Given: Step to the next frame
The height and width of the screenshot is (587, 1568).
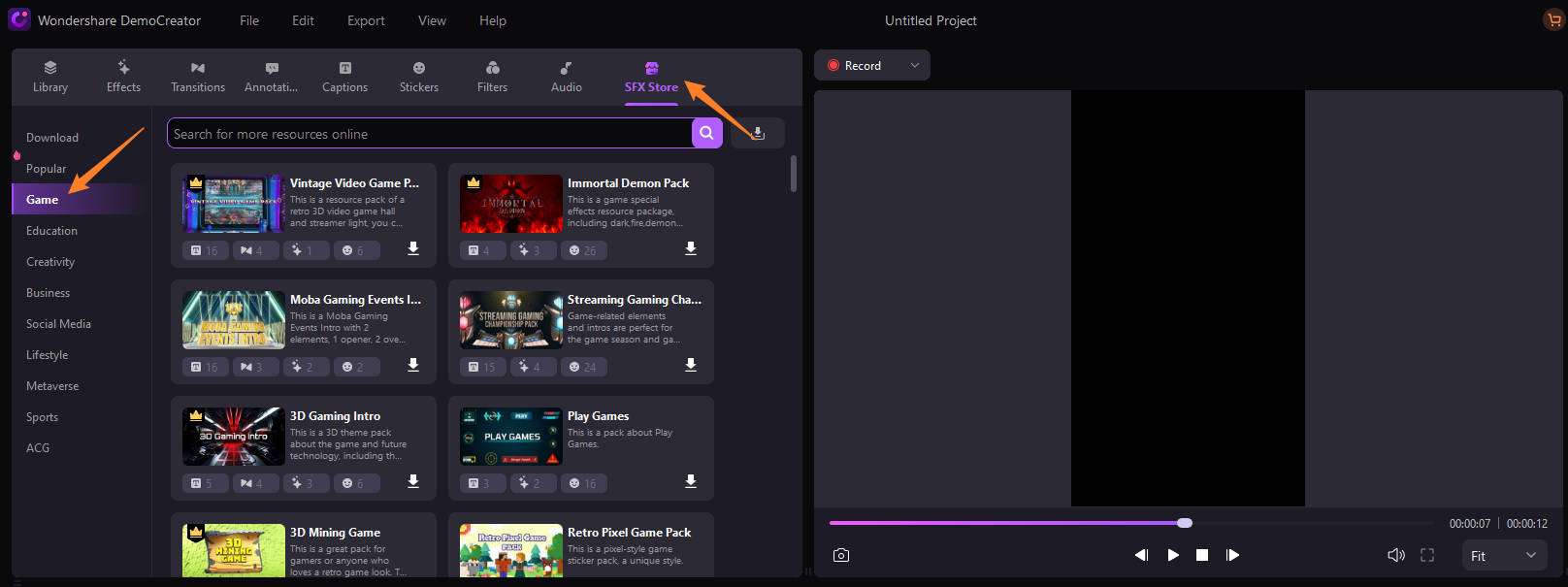Looking at the screenshot, I should point(1232,555).
